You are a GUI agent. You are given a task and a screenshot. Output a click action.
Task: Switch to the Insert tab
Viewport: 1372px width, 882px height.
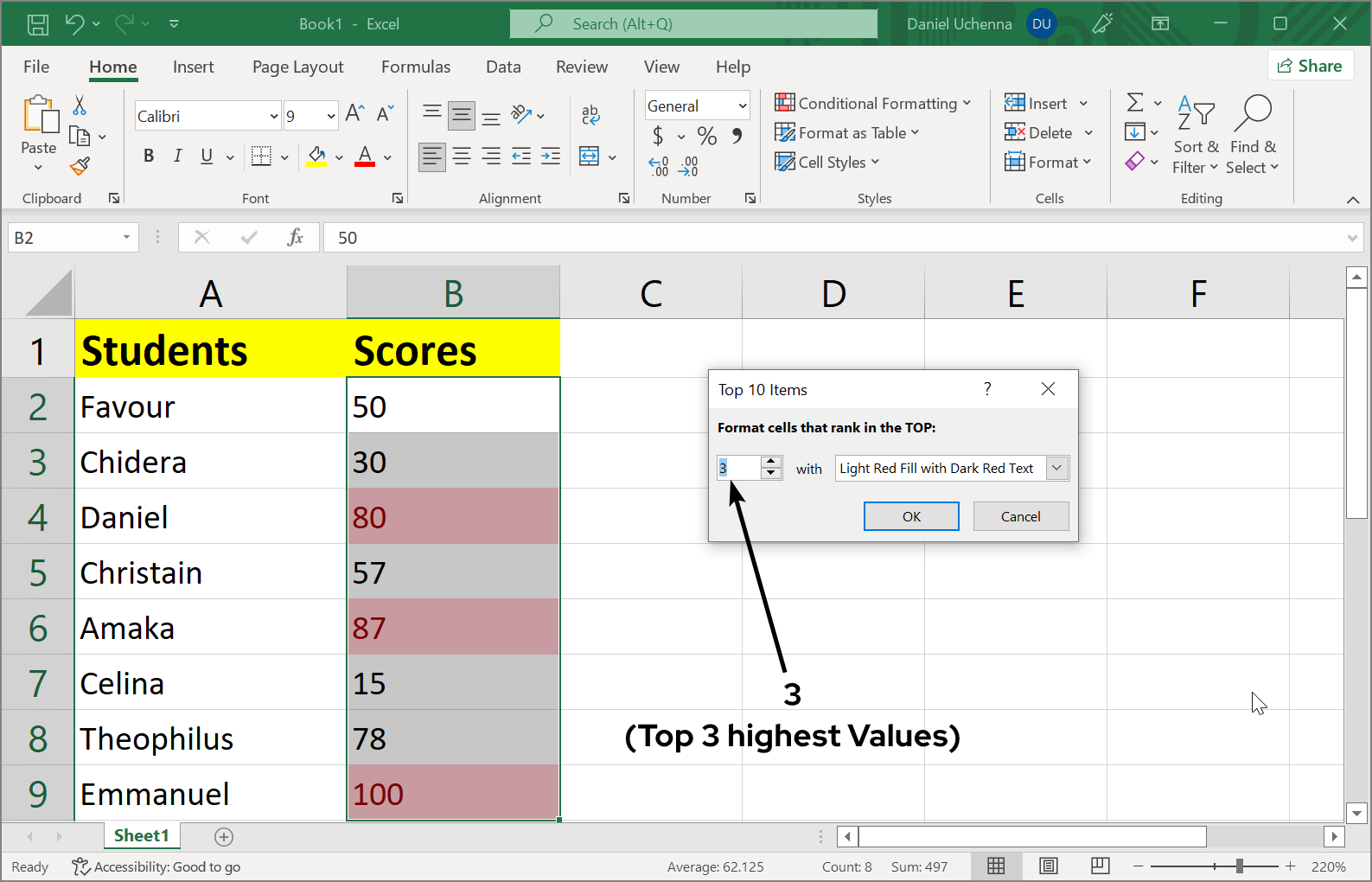(193, 67)
